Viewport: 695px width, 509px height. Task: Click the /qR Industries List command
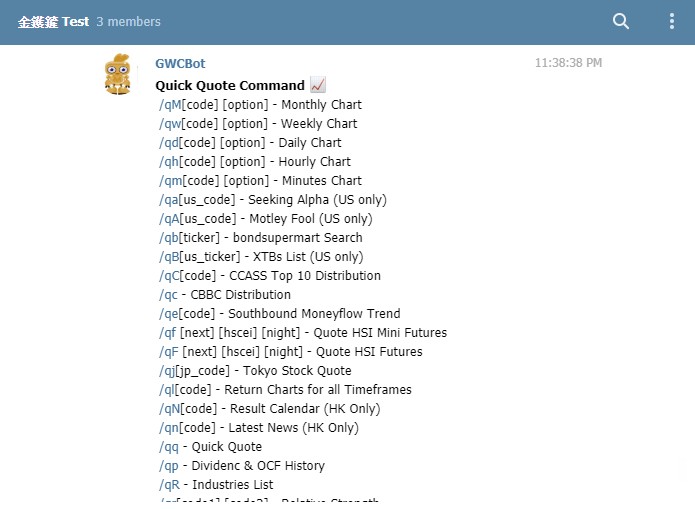pos(169,485)
